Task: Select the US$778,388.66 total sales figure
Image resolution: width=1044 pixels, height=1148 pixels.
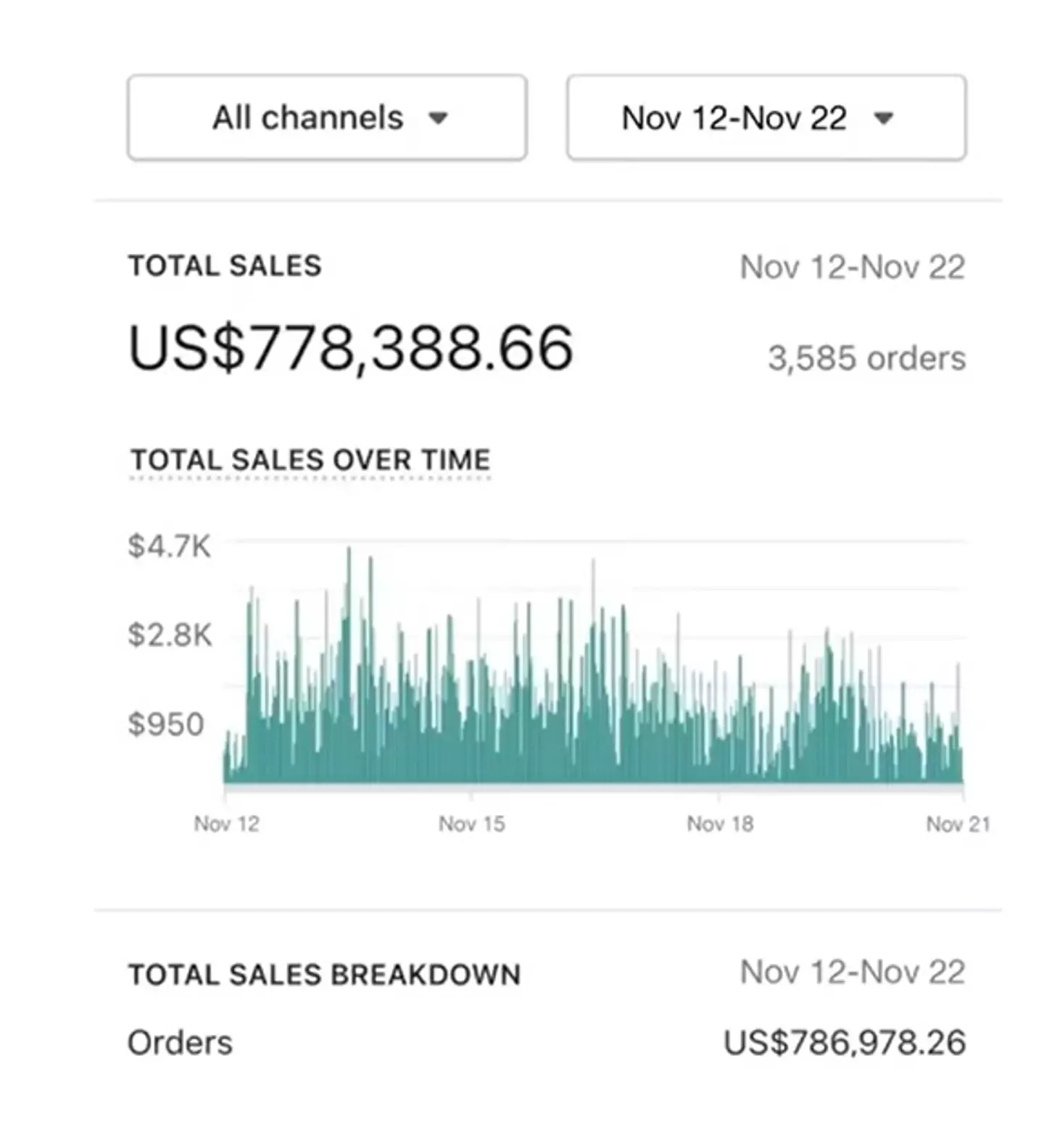Action: point(351,349)
